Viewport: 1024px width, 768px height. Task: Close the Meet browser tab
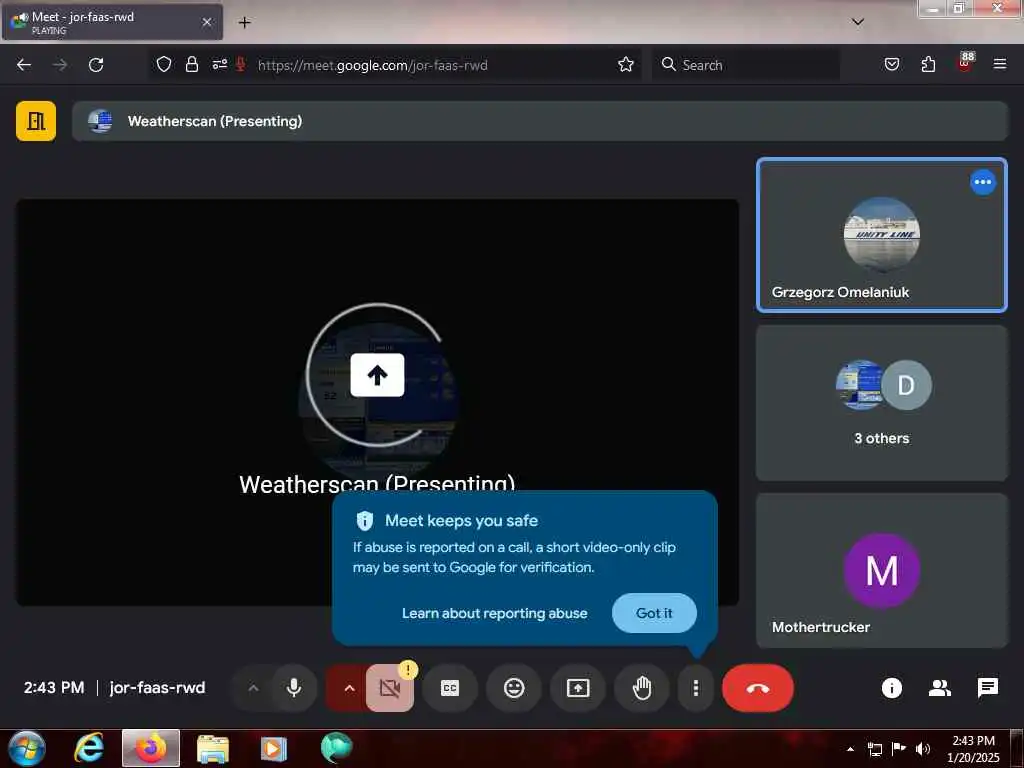(x=206, y=22)
